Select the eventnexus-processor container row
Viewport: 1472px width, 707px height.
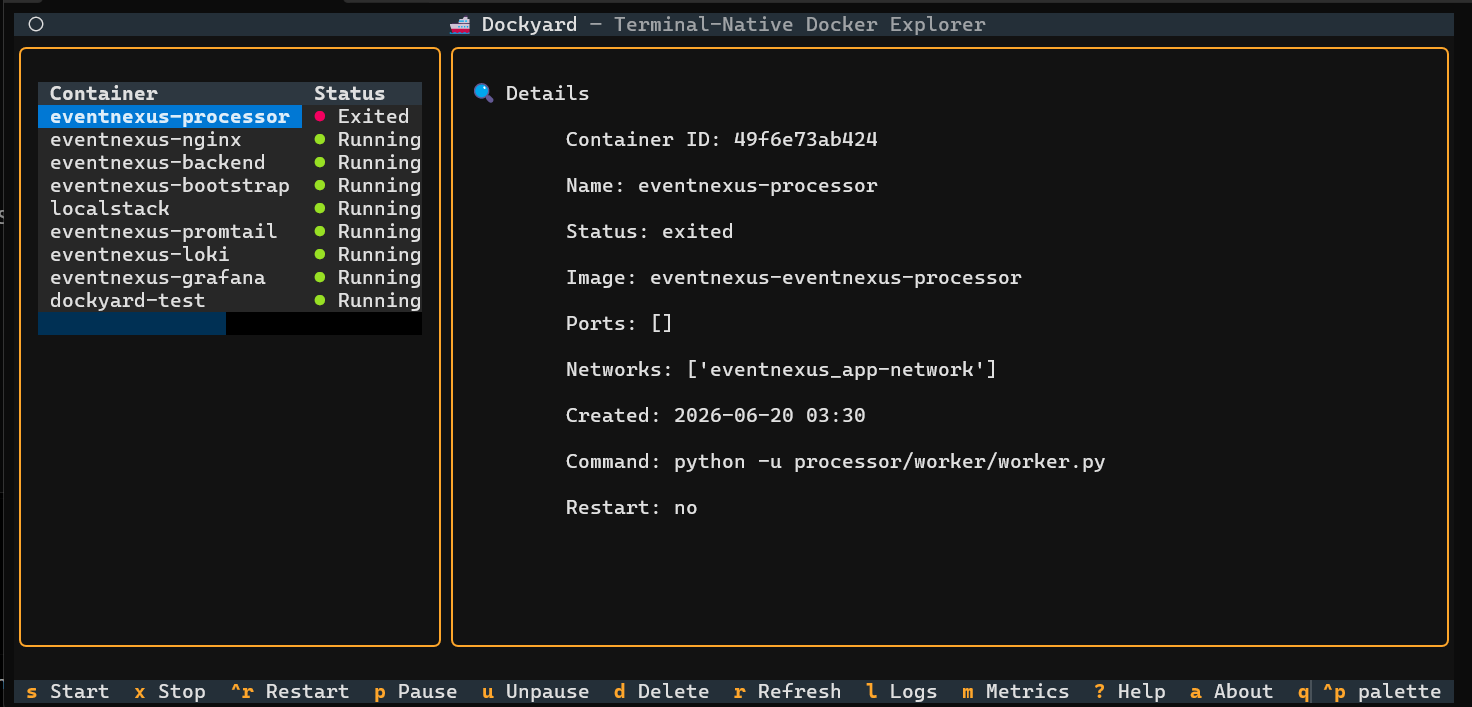[x=230, y=117]
